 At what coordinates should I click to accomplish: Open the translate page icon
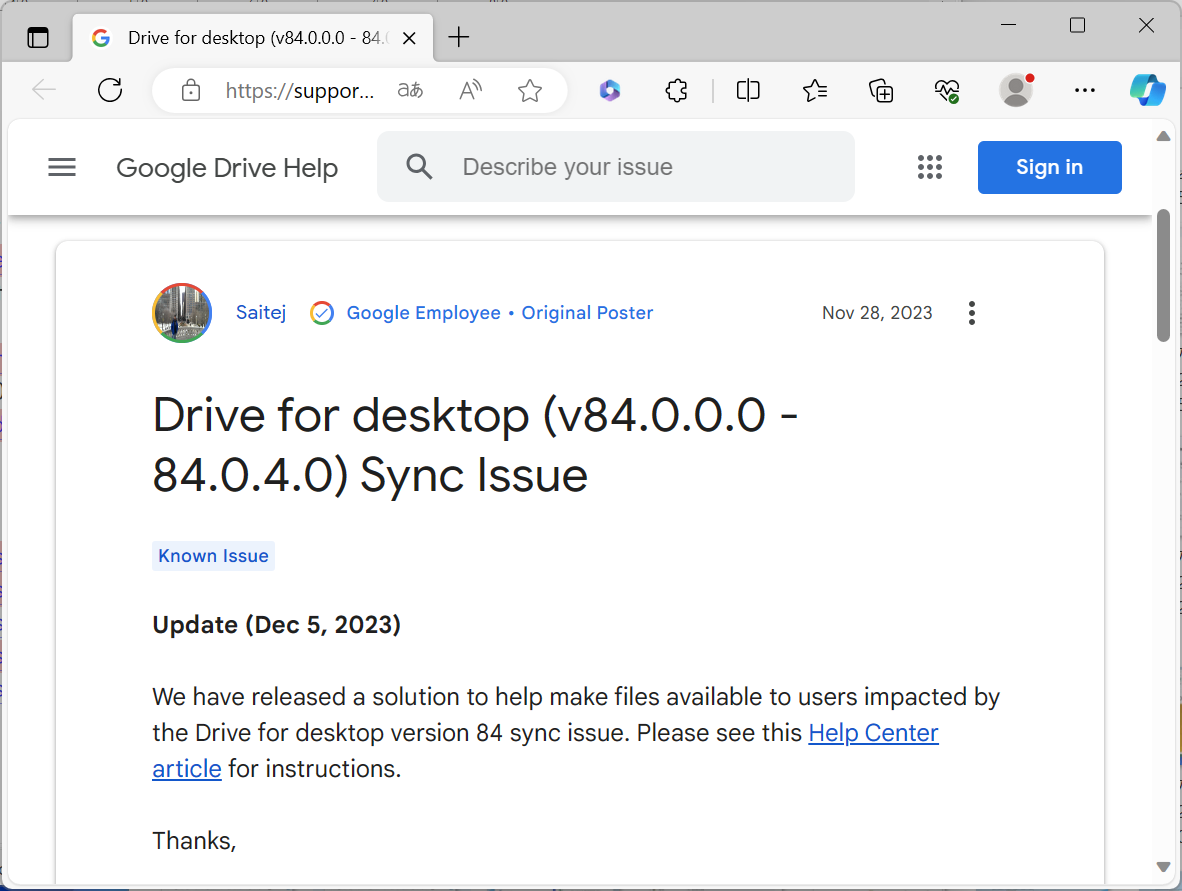(410, 91)
